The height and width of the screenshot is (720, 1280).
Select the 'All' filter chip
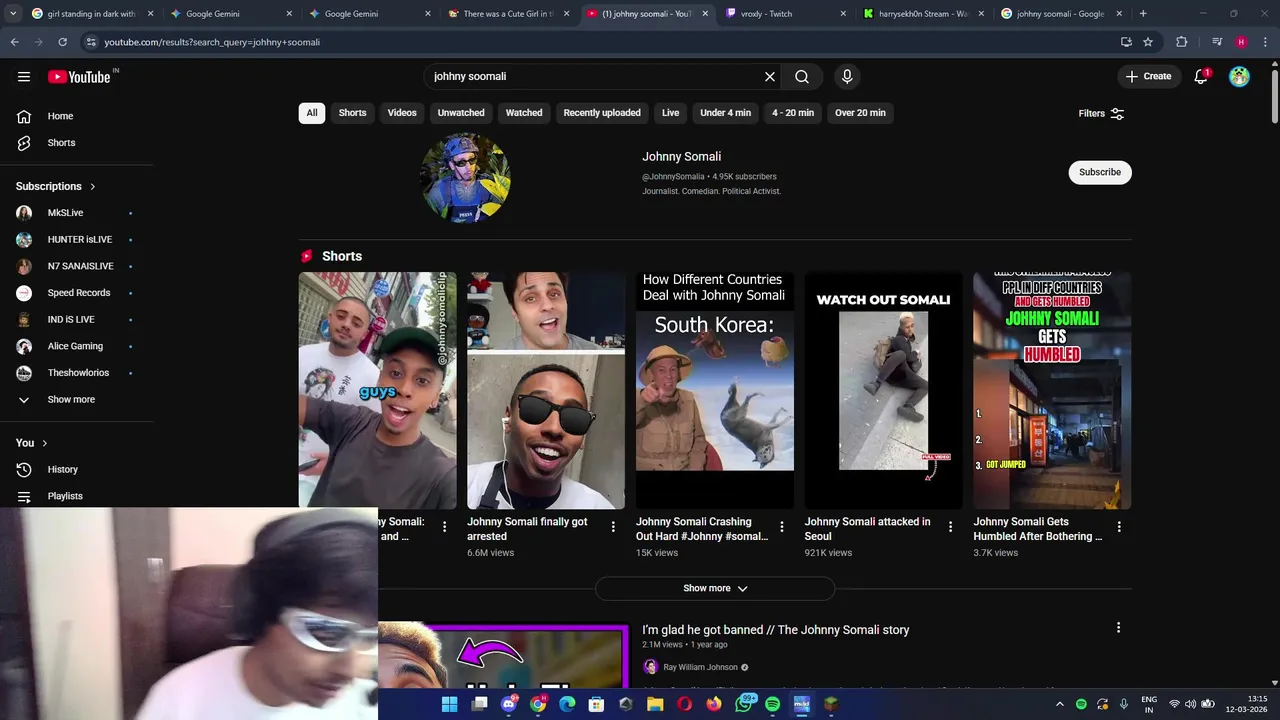(312, 113)
